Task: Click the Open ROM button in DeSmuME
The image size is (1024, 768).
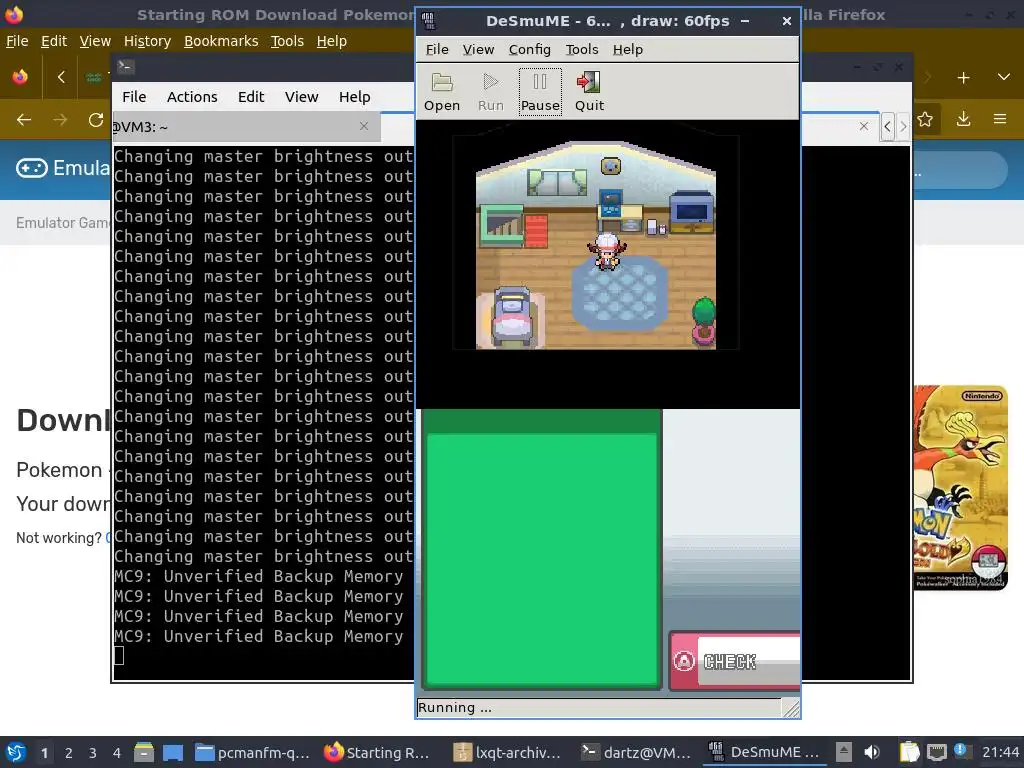Action: click(x=442, y=92)
